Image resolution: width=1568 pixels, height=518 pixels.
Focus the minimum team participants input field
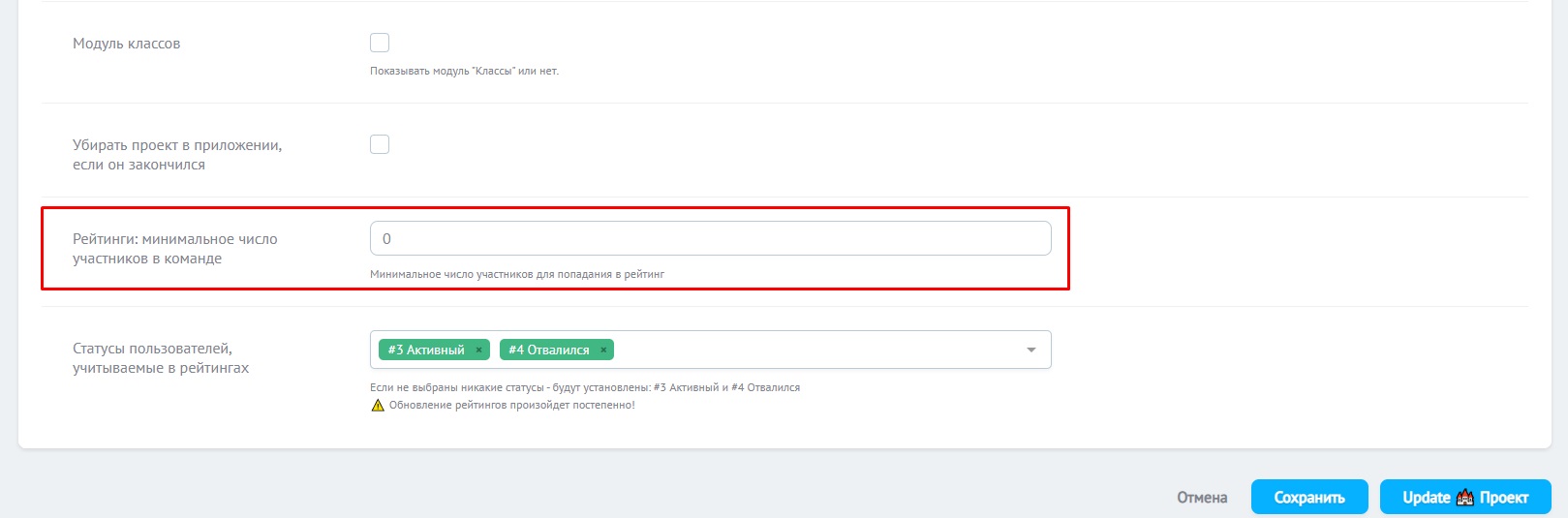(x=710, y=239)
